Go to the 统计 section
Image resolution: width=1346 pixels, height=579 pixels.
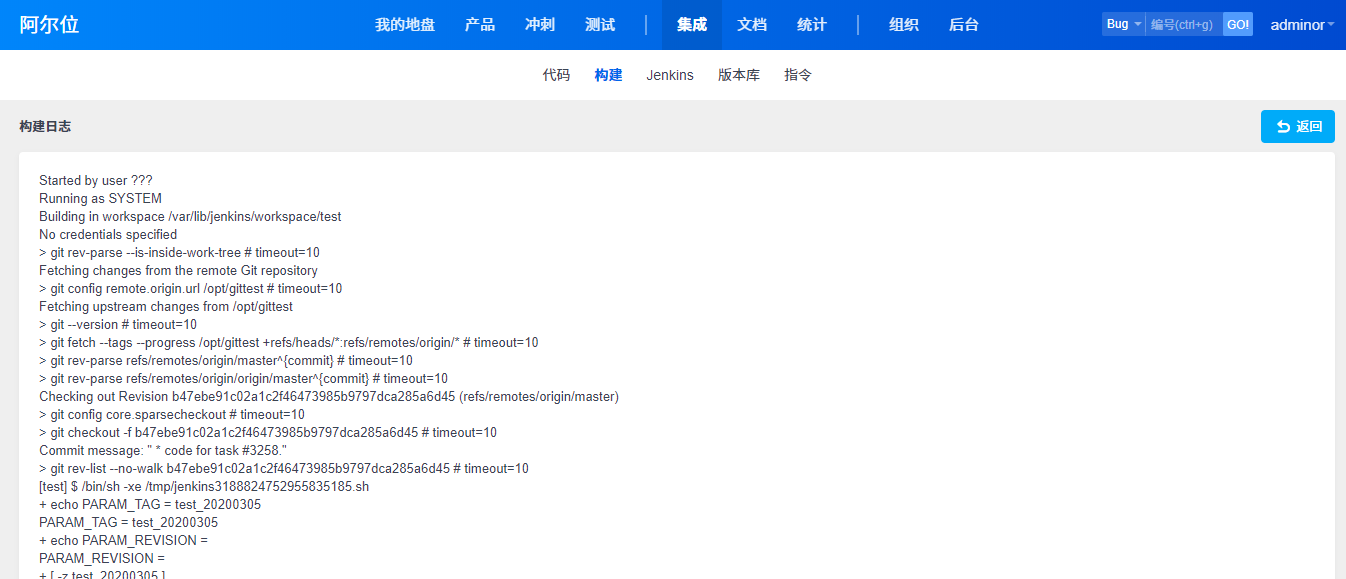pyautogui.click(x=812, y=25)
